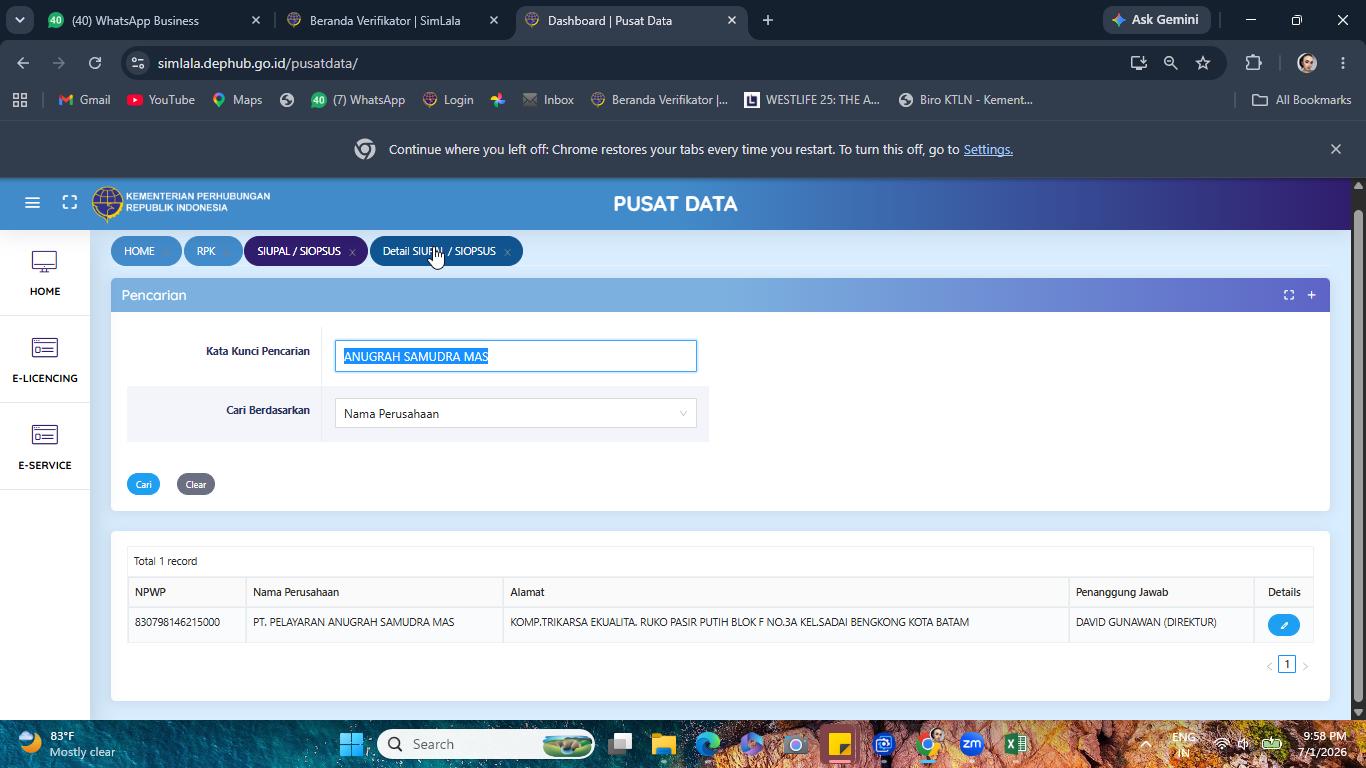The width and height of the screenshot is (1366, 768).
Task: Expand Pencarian panel with plus icon
Action: point(1311,295)
